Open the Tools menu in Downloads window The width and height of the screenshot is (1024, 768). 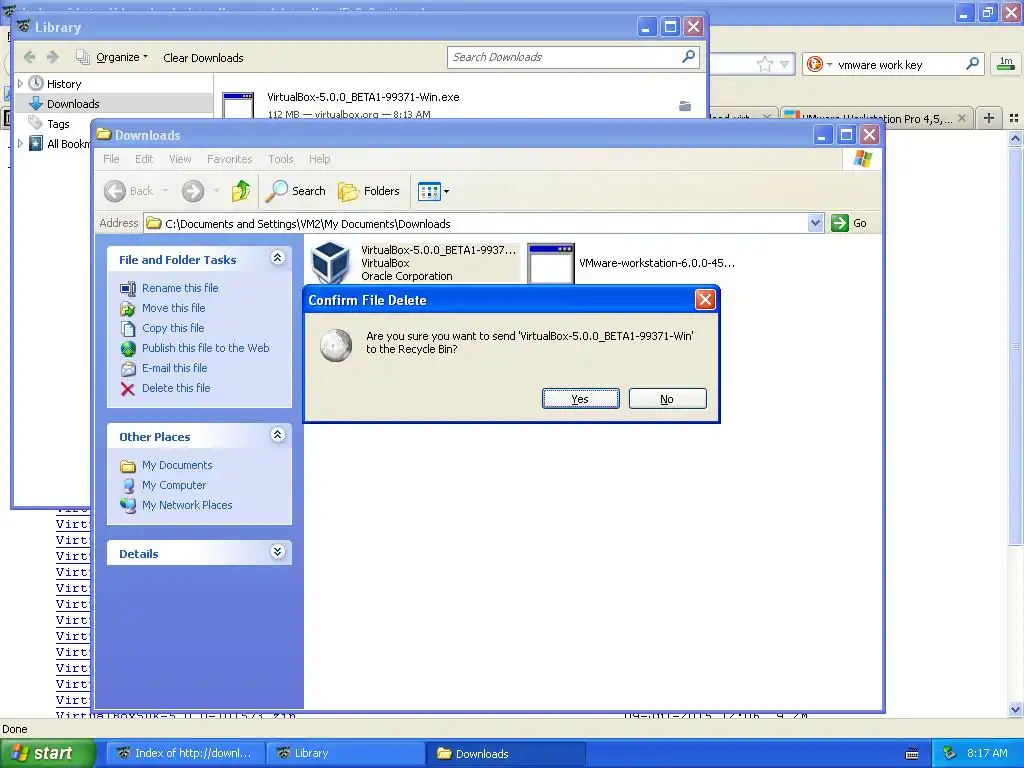[x=281, y=159]
